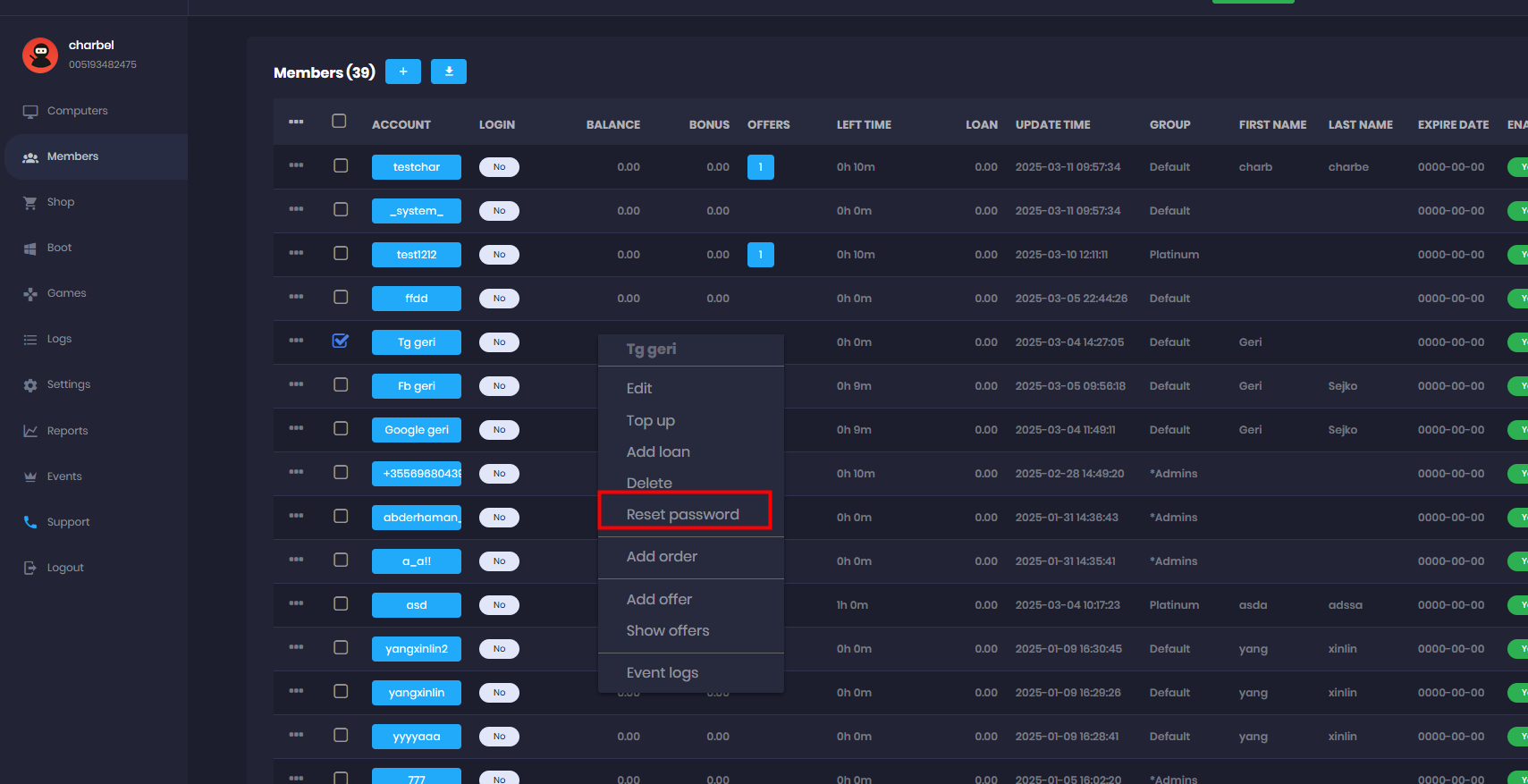This screenshot has height=784, width=1528.
Task: Check the testchar row checkbox
Action: [x=341, y=165]
